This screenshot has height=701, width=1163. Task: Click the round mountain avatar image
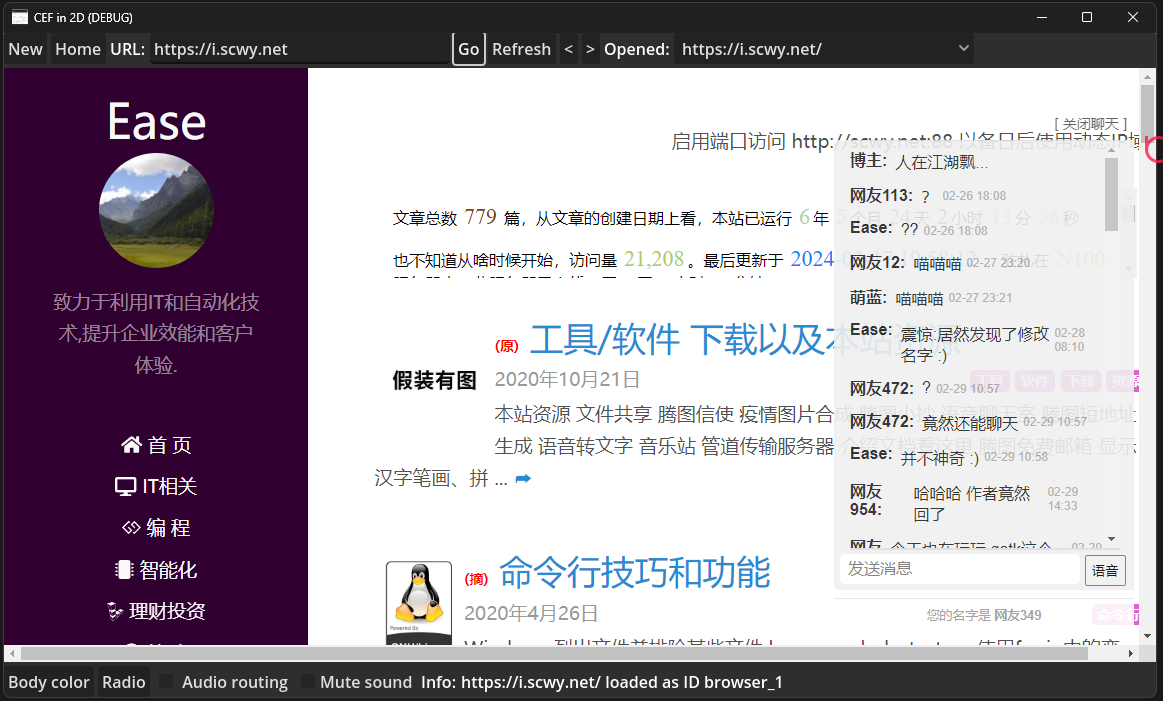pos(156,210)
